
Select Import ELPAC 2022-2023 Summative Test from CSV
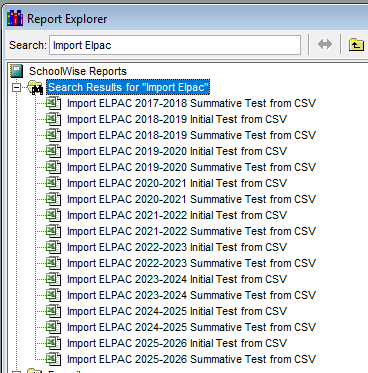191,263
